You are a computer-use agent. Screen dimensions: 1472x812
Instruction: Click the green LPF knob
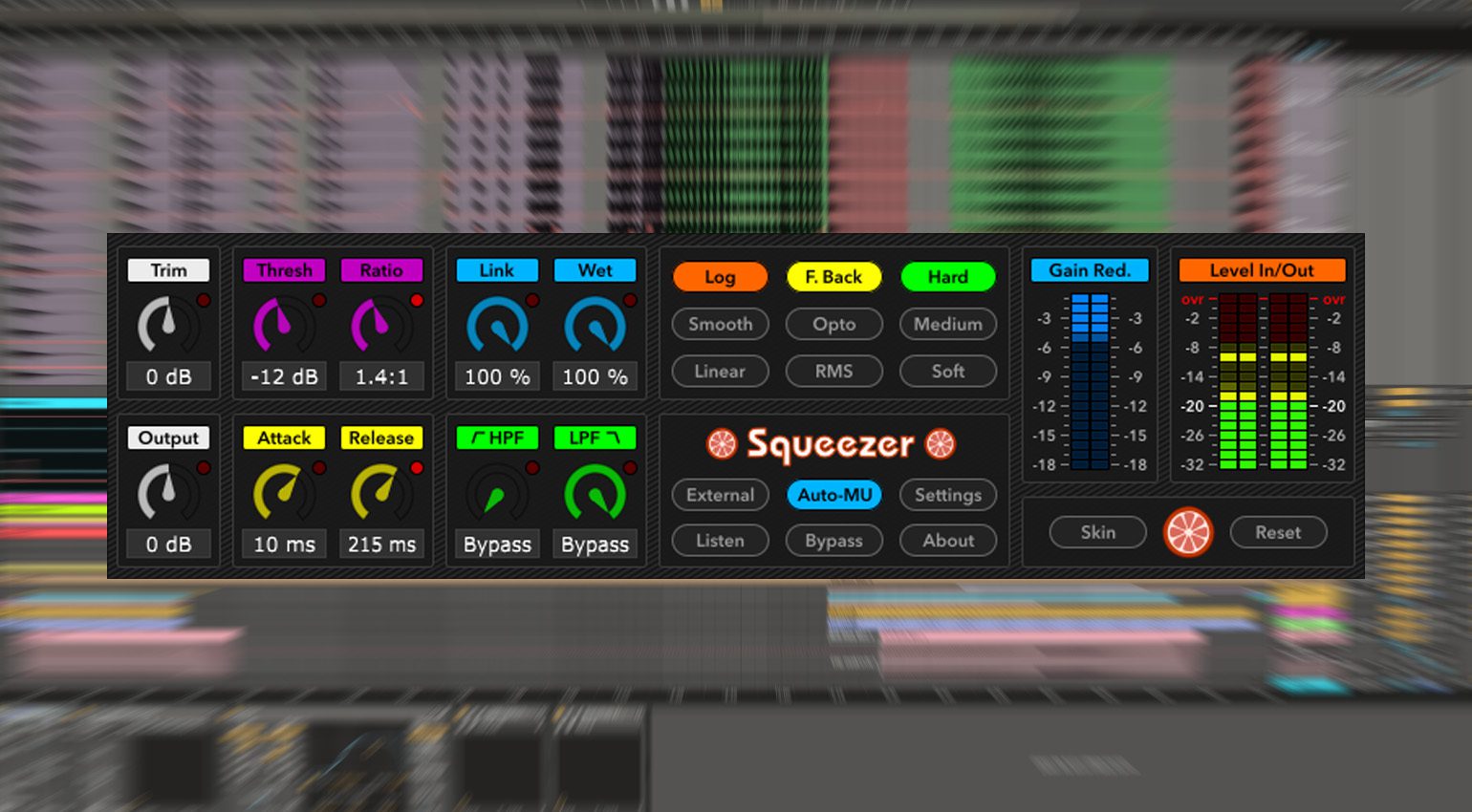coord(595,492)
